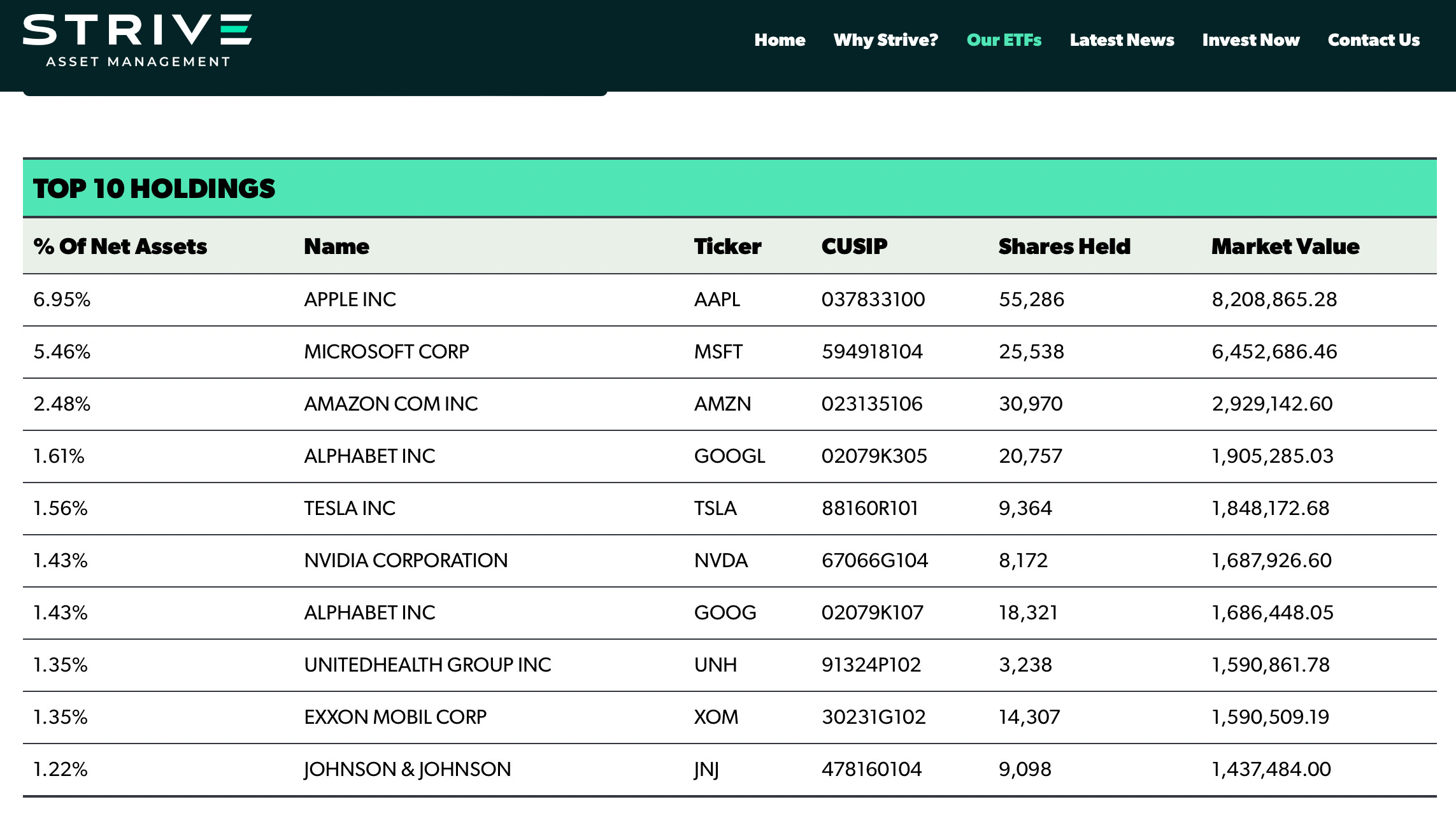Select the 6.95% net assets cell
The width and height of the screenshot is (1456, 825).
(62, 299)
